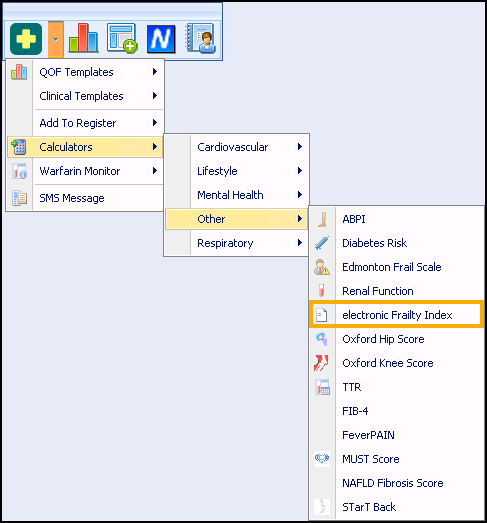The height and width of the screenshot is (523, 487).
Task: Open the Clinical Templates submenu arrow
Action: click(155, 96)
